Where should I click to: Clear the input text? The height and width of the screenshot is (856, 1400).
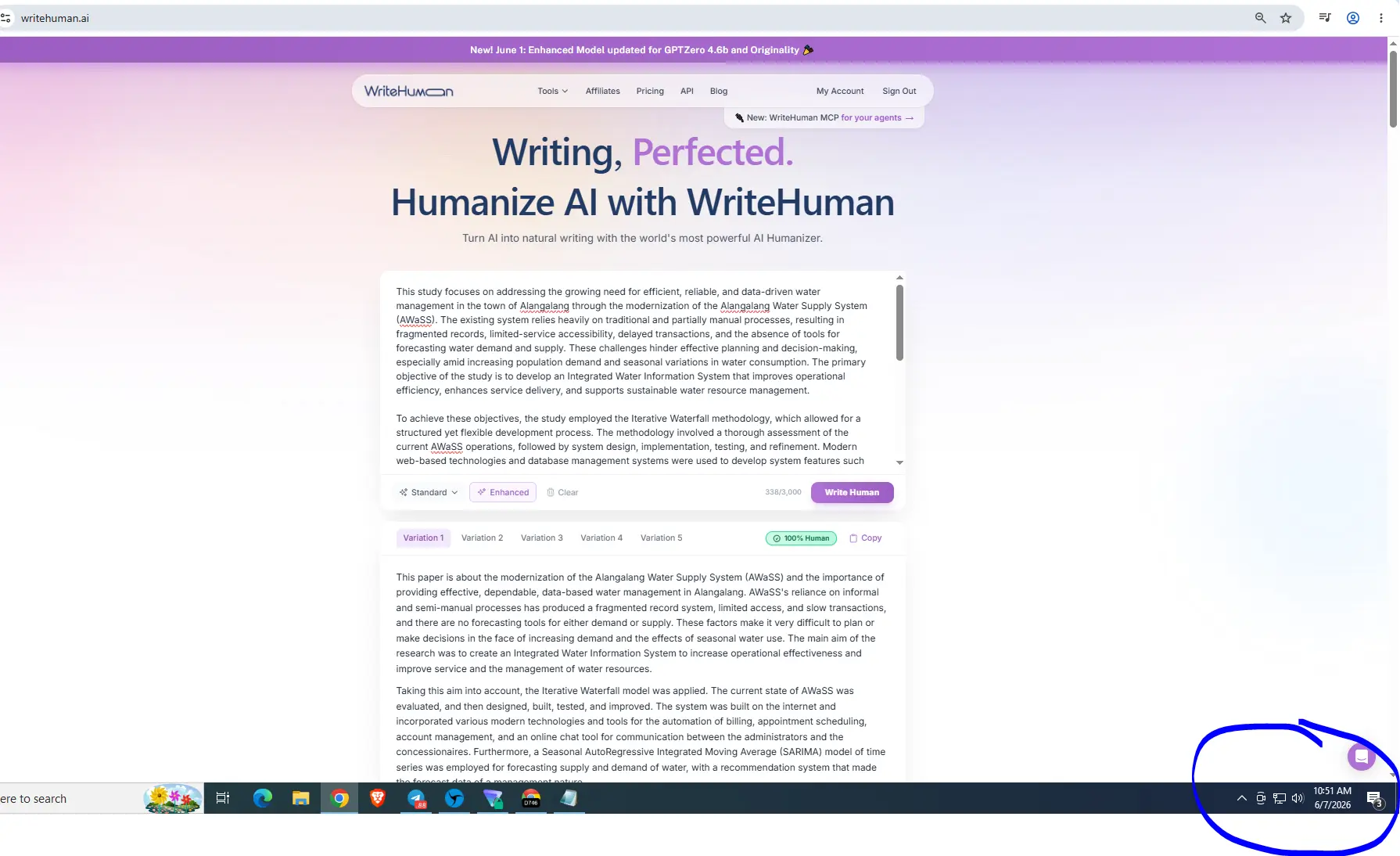click(x=562, y=492)
